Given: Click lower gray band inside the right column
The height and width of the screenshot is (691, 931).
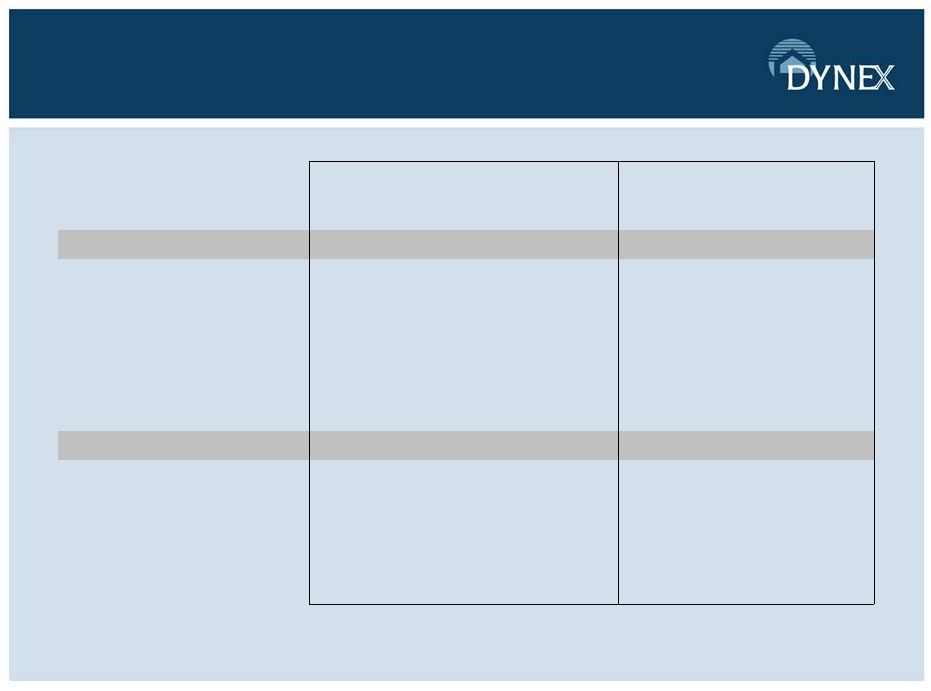Looking at the screenshot, I should [x=746, y=445].
